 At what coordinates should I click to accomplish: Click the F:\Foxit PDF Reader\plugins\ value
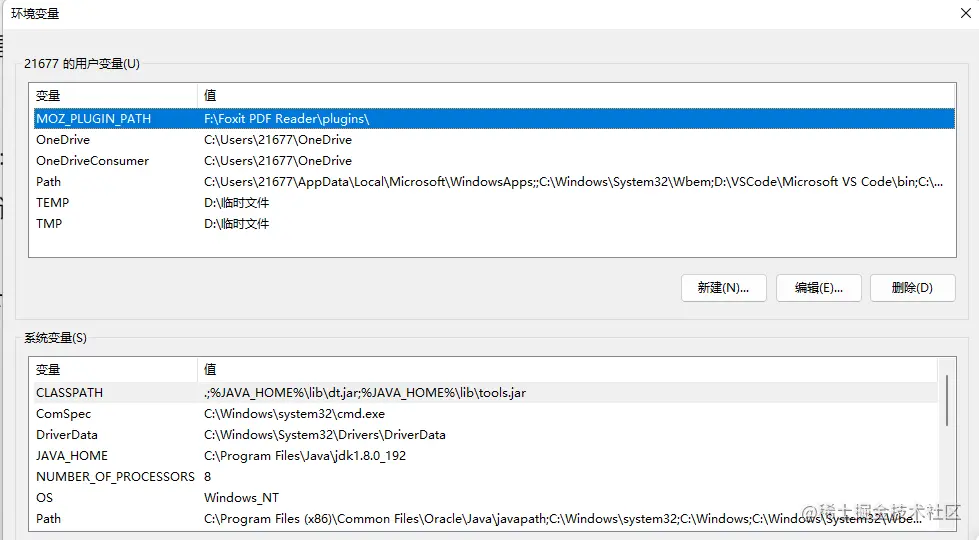(287, 119)
